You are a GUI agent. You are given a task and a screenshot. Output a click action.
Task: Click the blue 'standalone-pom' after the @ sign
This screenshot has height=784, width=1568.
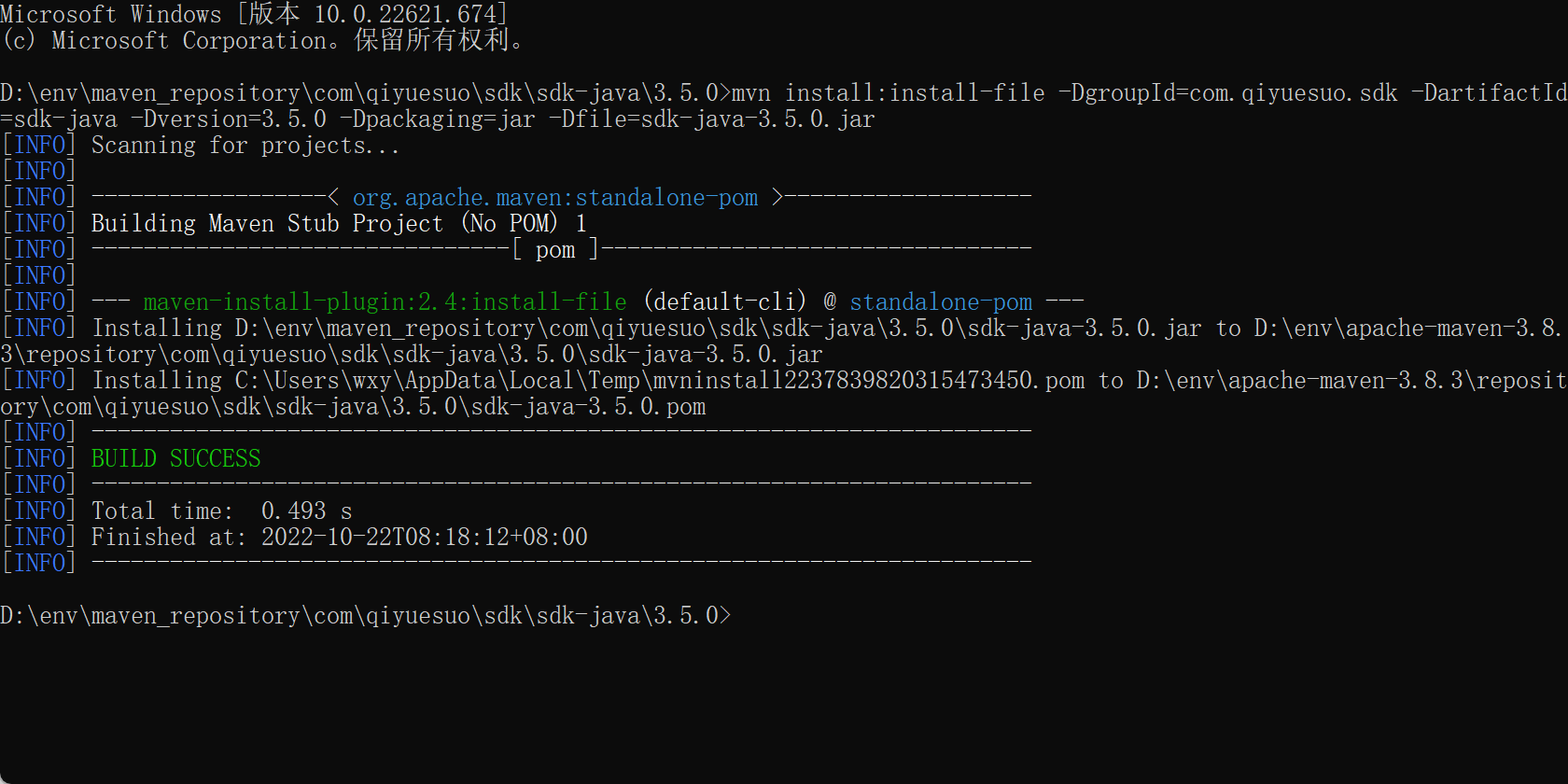[941, 301]
